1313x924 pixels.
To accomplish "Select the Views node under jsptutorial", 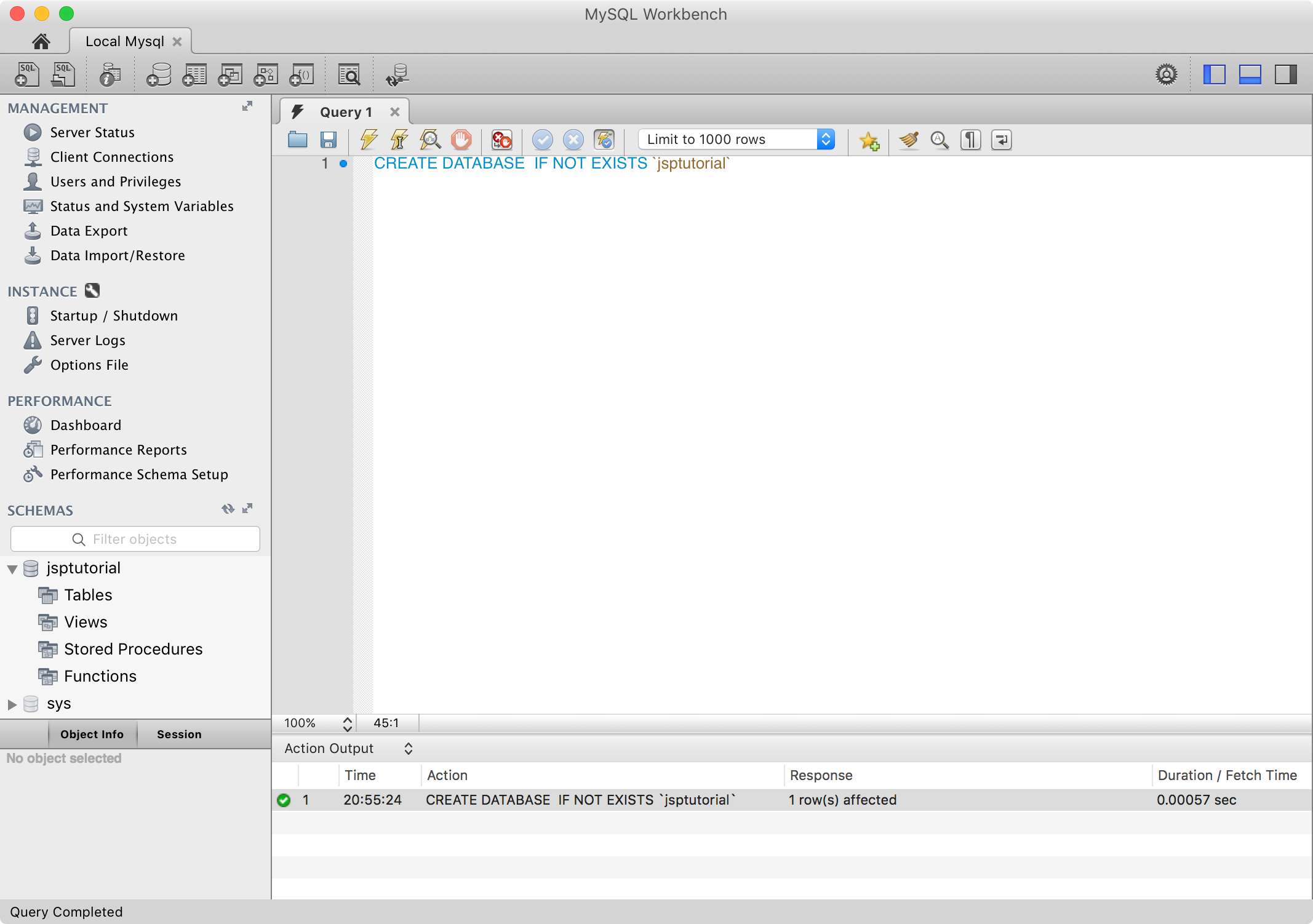I will click(86, 622).
